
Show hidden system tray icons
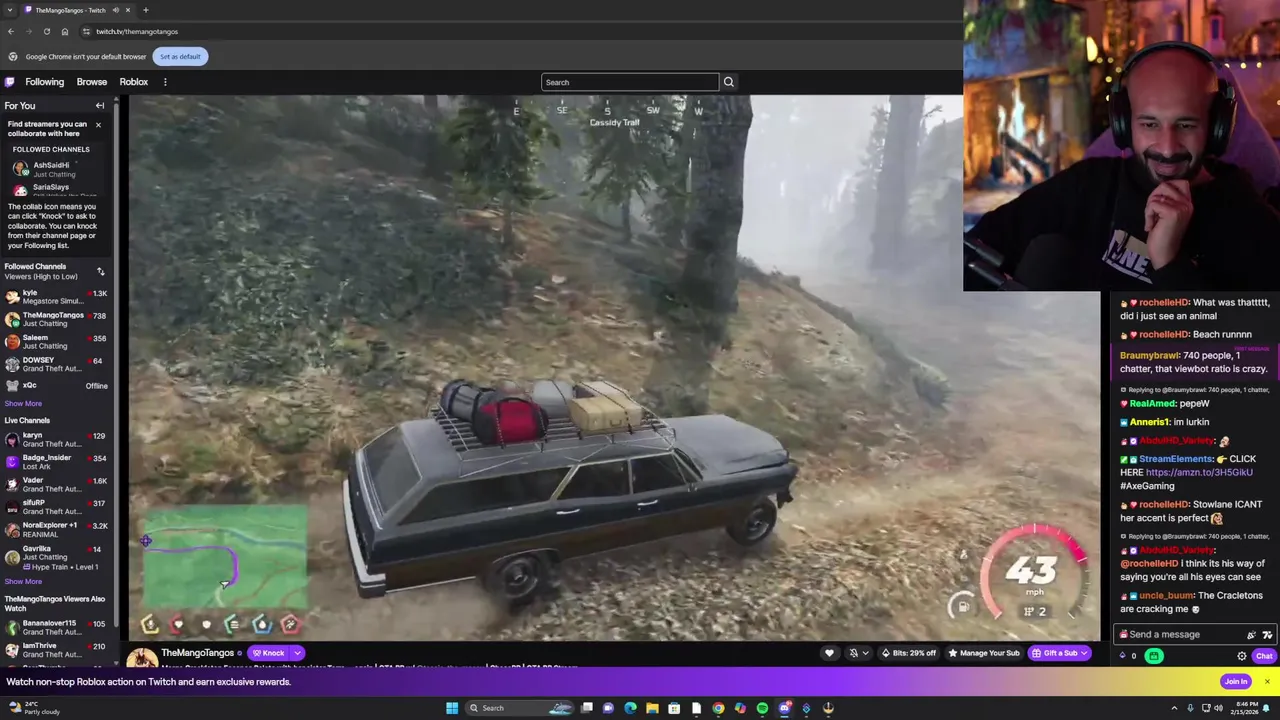(1174, 708)
